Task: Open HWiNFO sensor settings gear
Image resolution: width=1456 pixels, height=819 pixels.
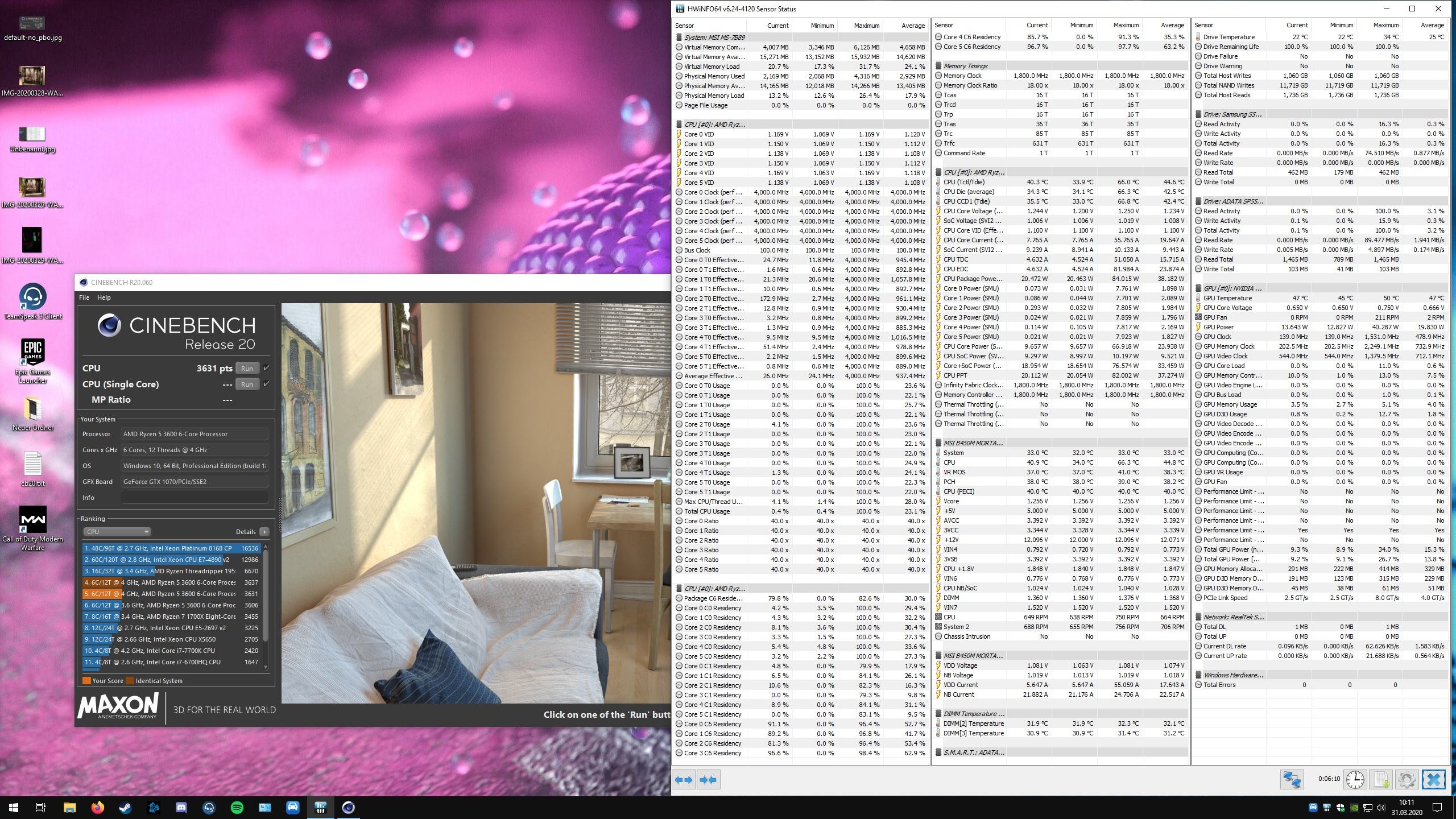Action: 1407,779
